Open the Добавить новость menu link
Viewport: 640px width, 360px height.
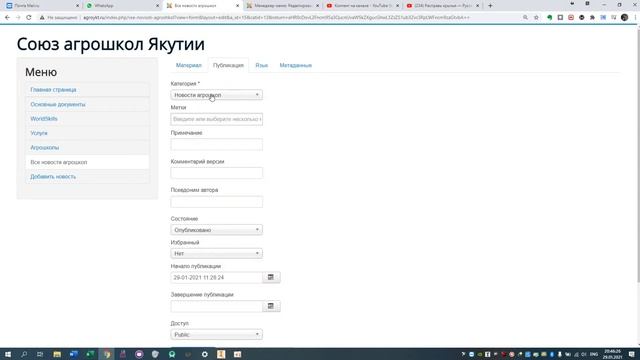53,177
